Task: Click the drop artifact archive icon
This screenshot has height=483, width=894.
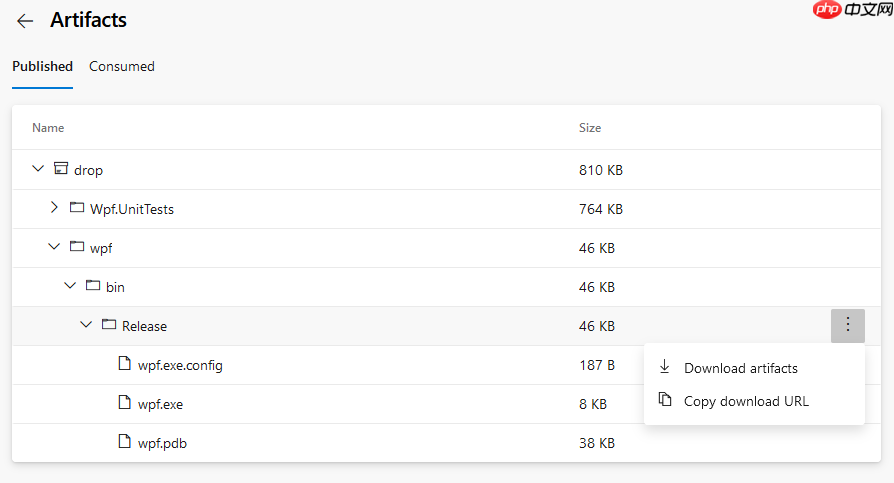Action: [61, 168]
